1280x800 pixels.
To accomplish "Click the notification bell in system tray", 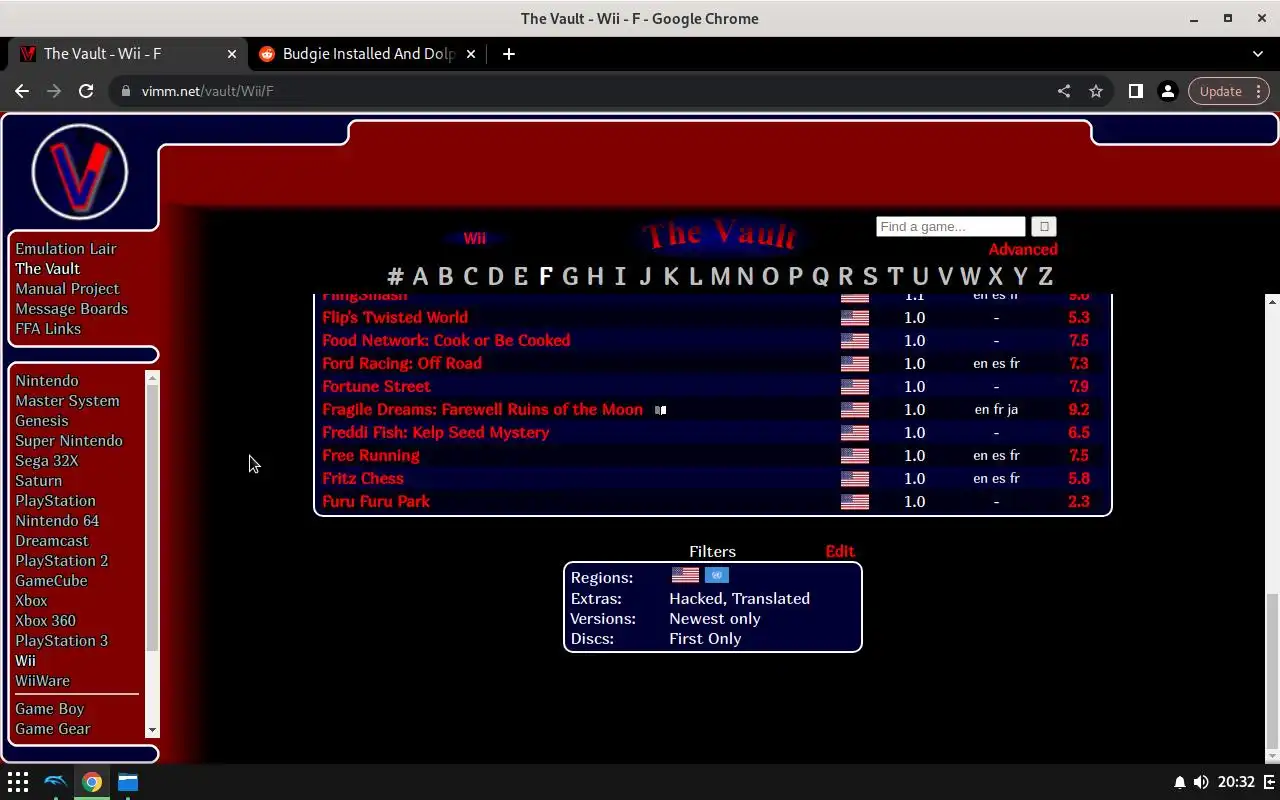I will point(1180,782).
